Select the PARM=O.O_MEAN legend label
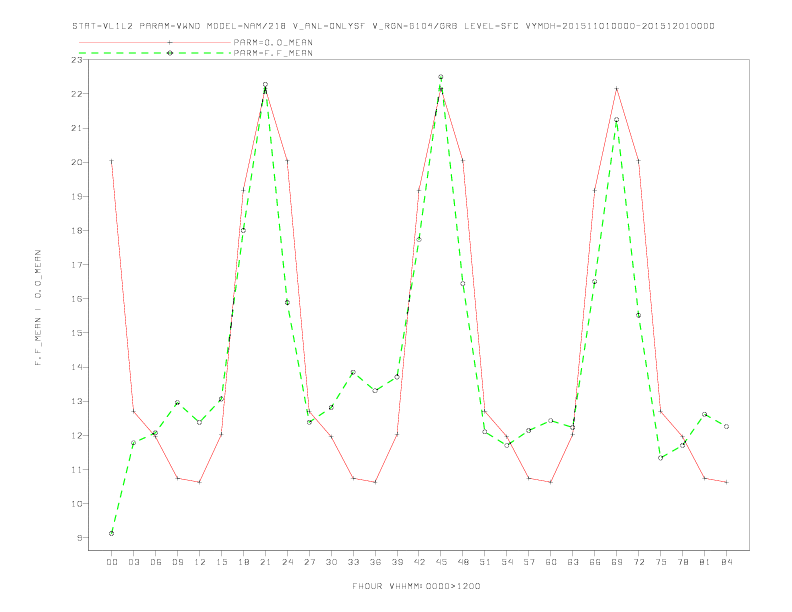This screenshot has width=792, height=612. pyautogui.click(x=273, y=42)
